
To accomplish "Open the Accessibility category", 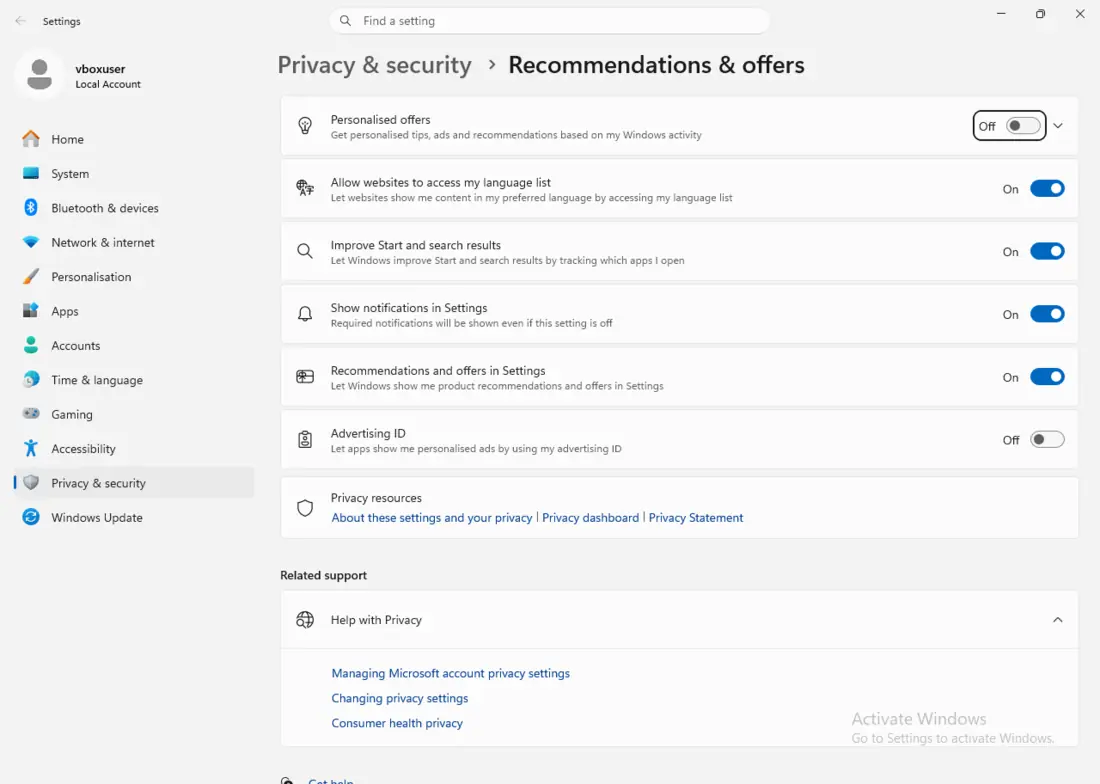I will [x=134, y=448].
